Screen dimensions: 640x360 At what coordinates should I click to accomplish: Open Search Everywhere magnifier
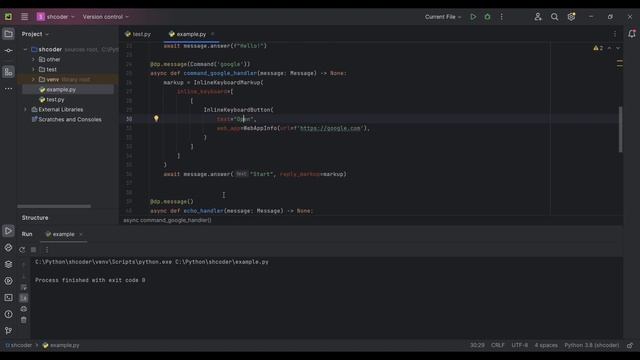(x=554, y=17)
